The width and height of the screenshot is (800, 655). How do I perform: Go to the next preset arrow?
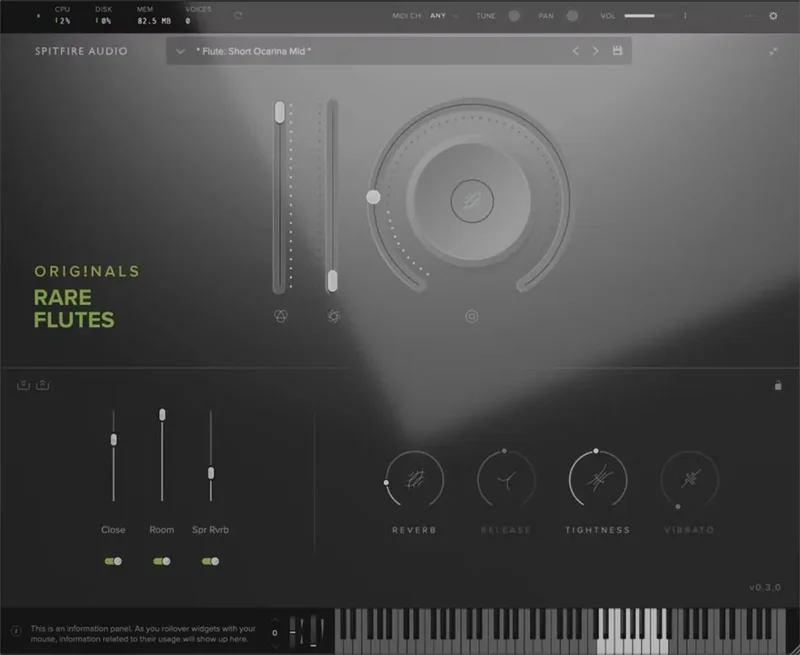coord(595,51)
